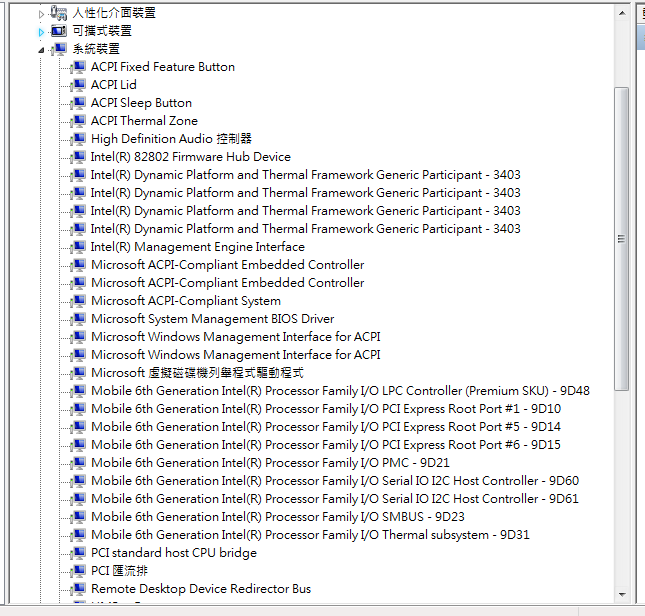Select Serial IO I2C Host Controller - 9D60
This screenshot has width=645, height=616.
click(x=335, y=481)
